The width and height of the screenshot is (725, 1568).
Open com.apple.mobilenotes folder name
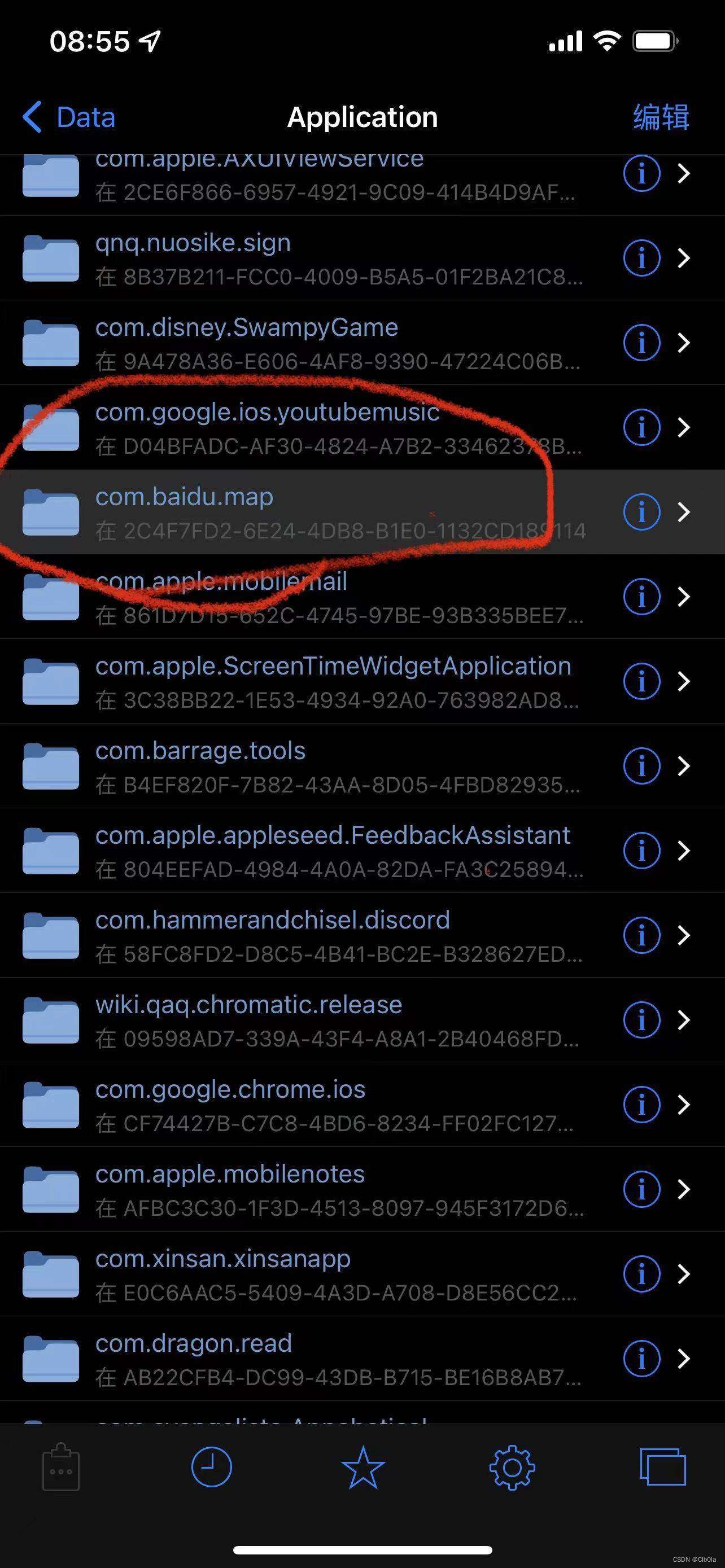click(x=230, y=1174)
